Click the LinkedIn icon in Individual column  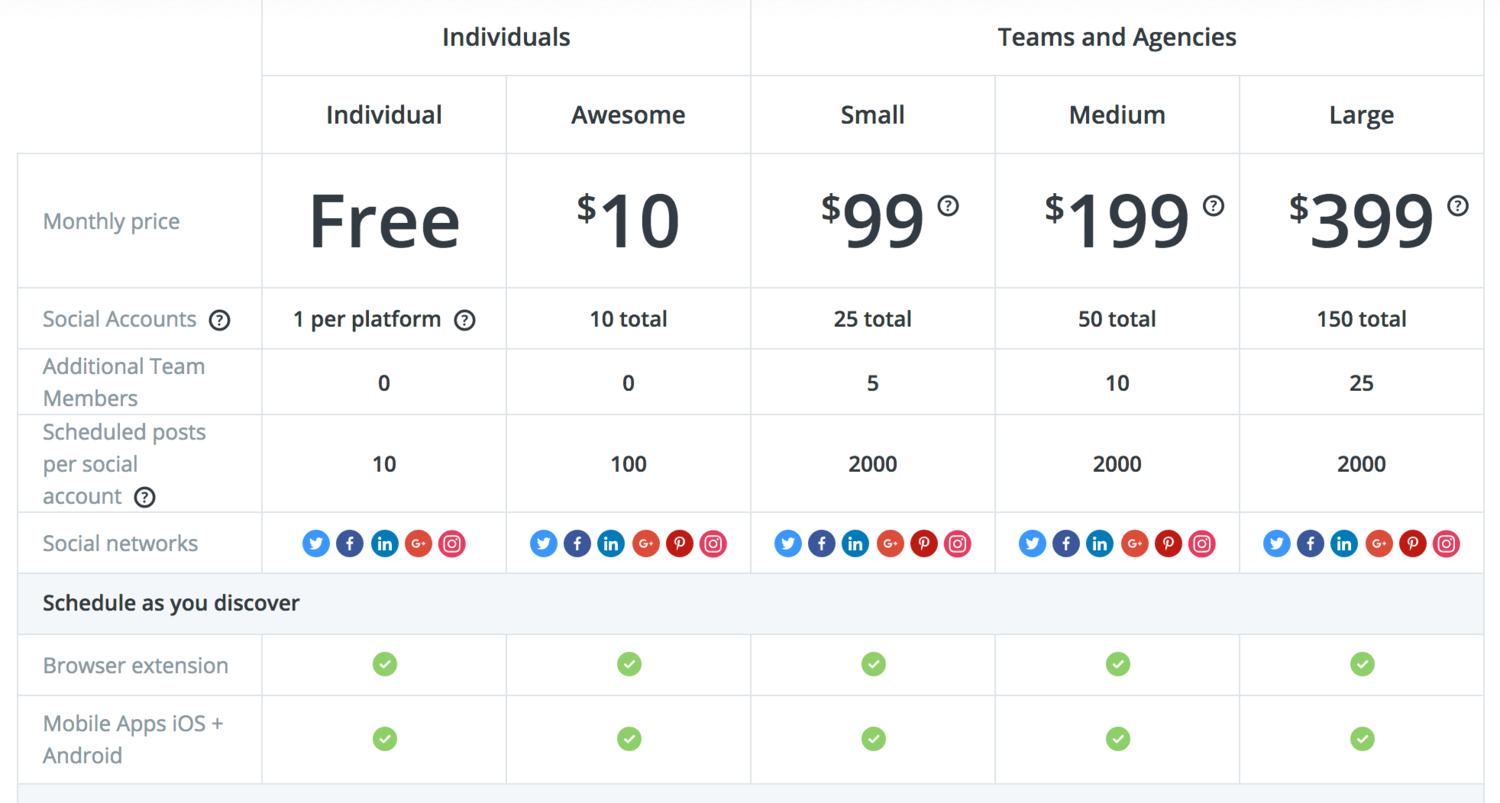tap(384, 544)
